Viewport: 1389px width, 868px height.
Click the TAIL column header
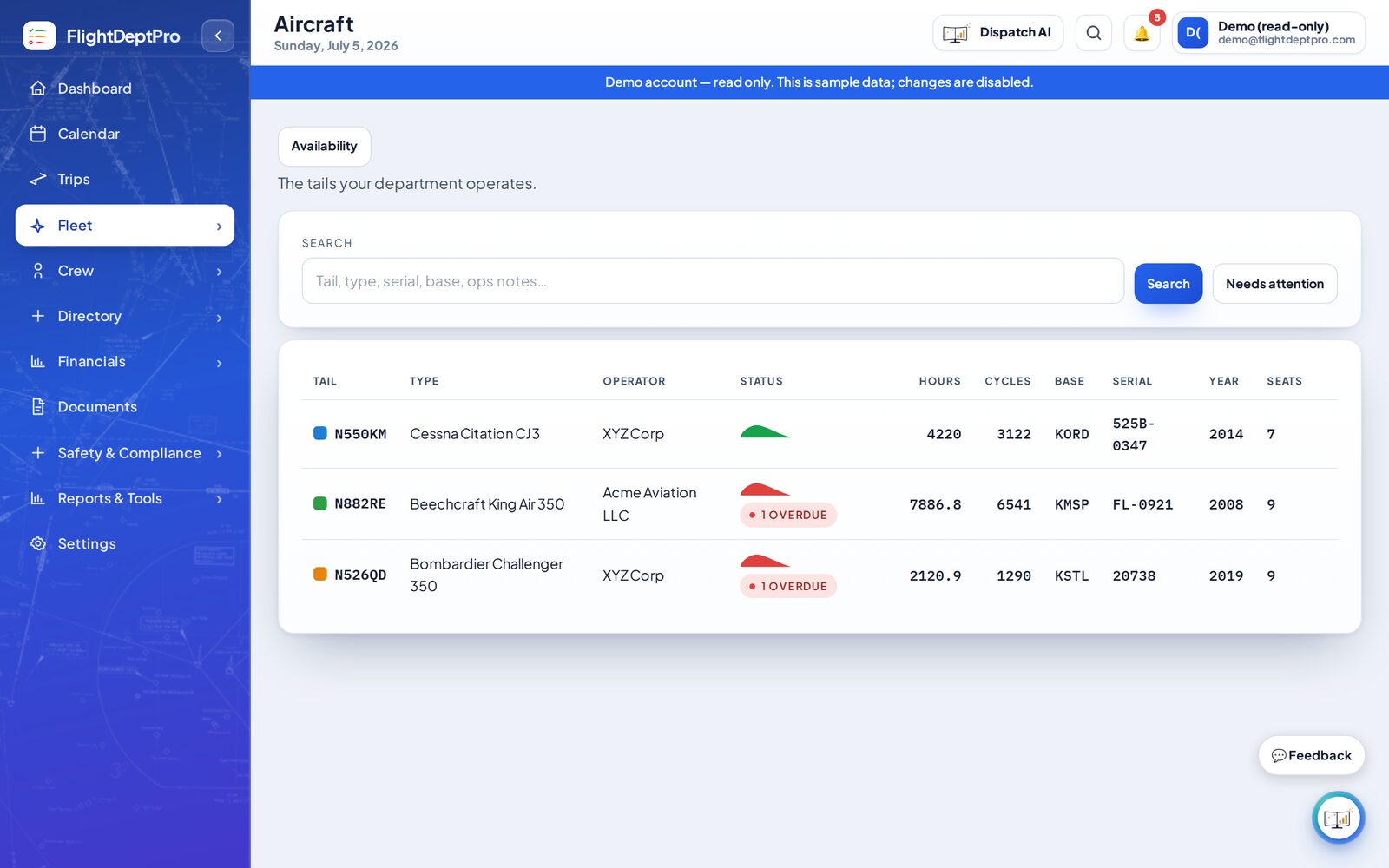(x=325, y=381)
